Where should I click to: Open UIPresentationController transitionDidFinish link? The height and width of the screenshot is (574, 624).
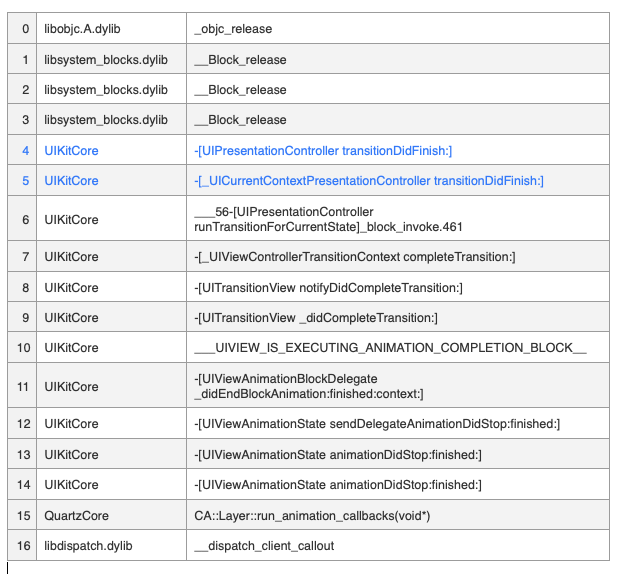[323, 151]
